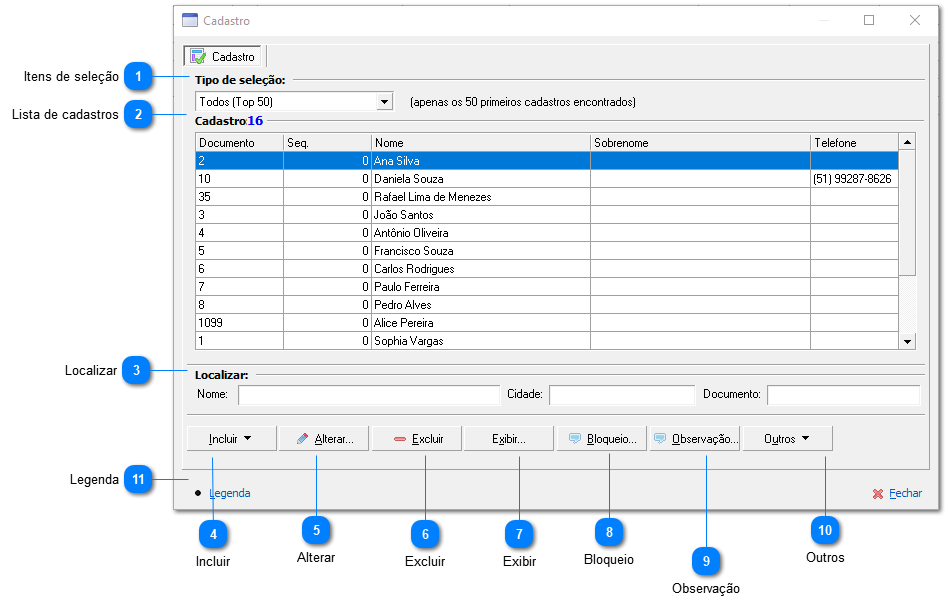The image size is (948, 612).
Task: Select the Francisco Souza row
Action: 547,251
